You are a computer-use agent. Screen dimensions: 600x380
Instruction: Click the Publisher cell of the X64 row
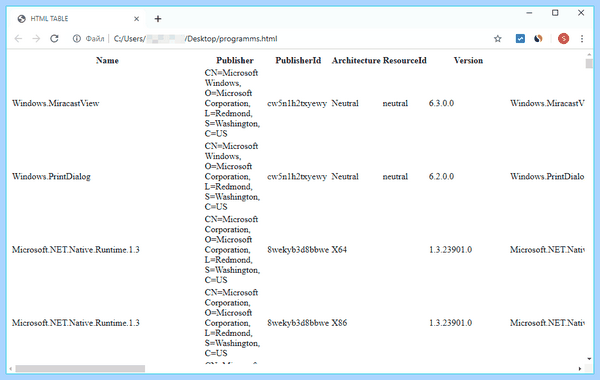[232, 250]
